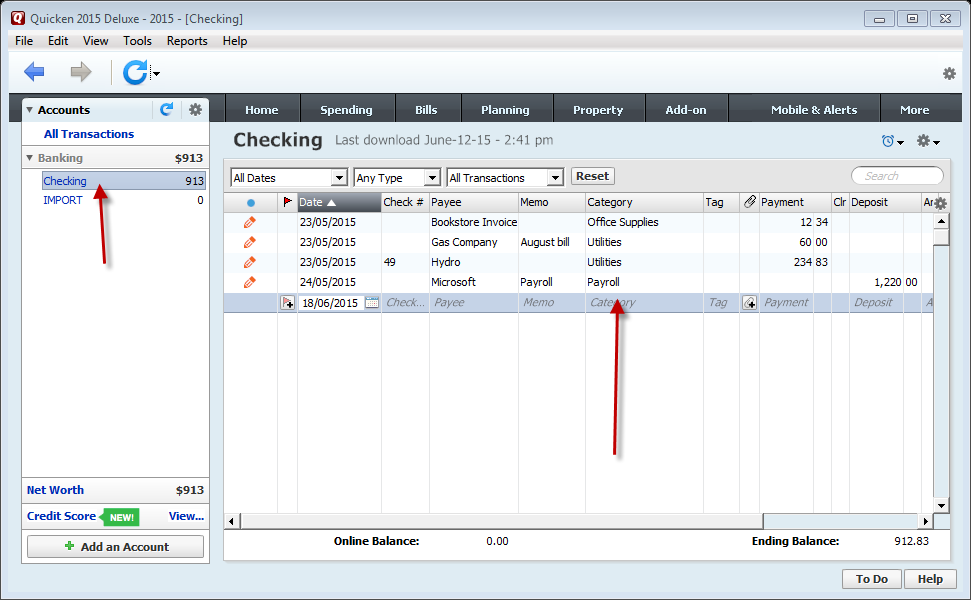Click add attachment icon in new entry row
This screenshot has width=971, height=600.
[749, 303]
